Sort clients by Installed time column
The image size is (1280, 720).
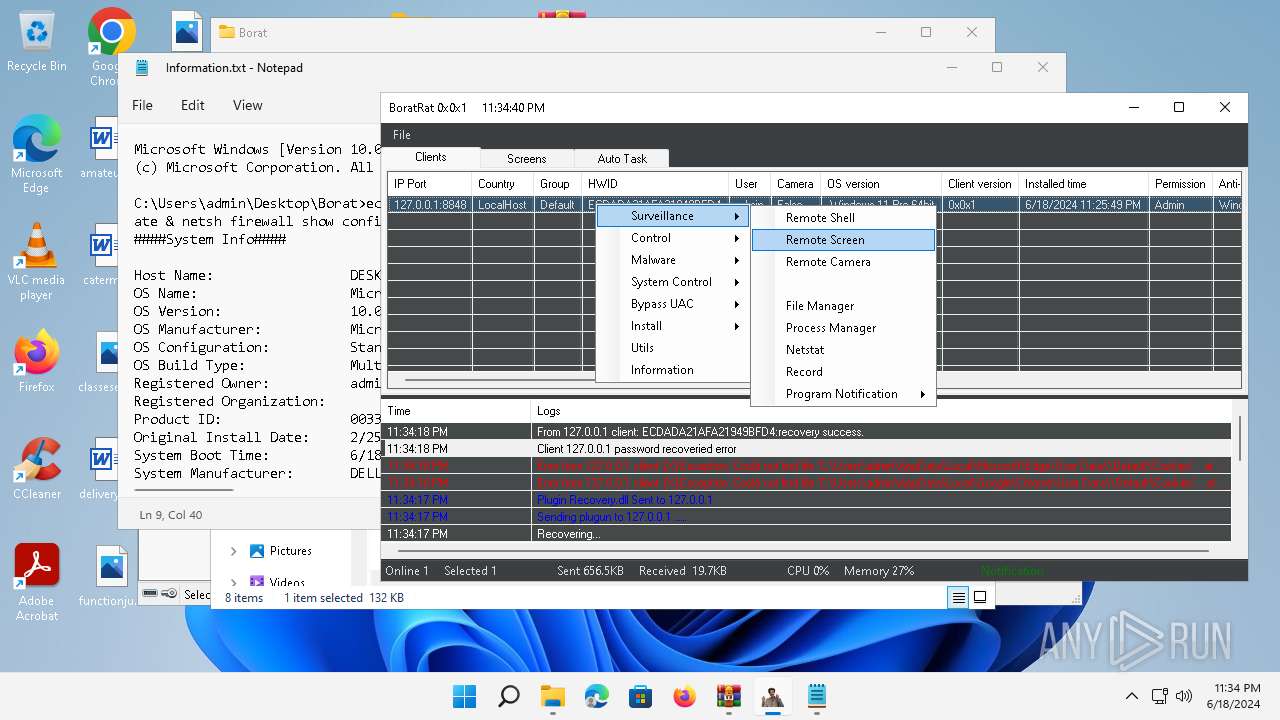(1083, 184)
